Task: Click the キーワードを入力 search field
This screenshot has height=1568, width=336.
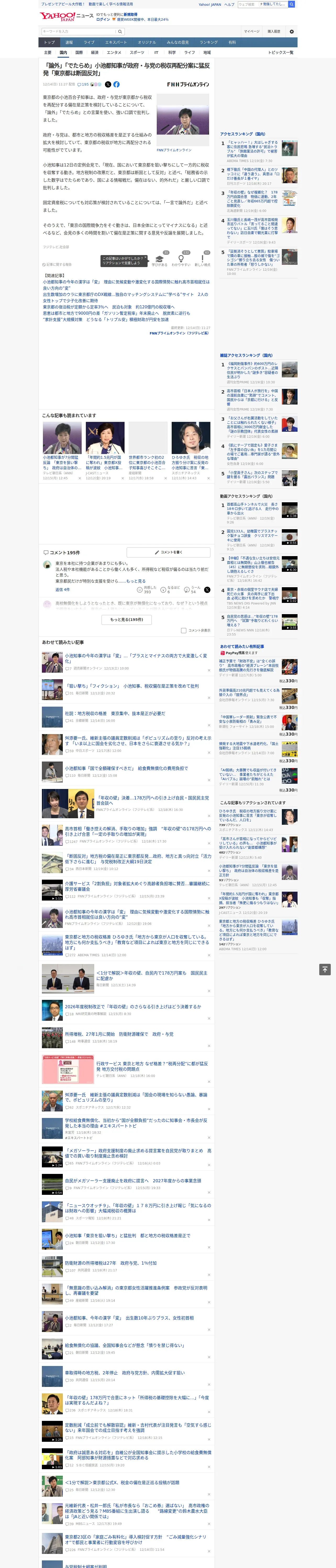Action: click(78, 31)
